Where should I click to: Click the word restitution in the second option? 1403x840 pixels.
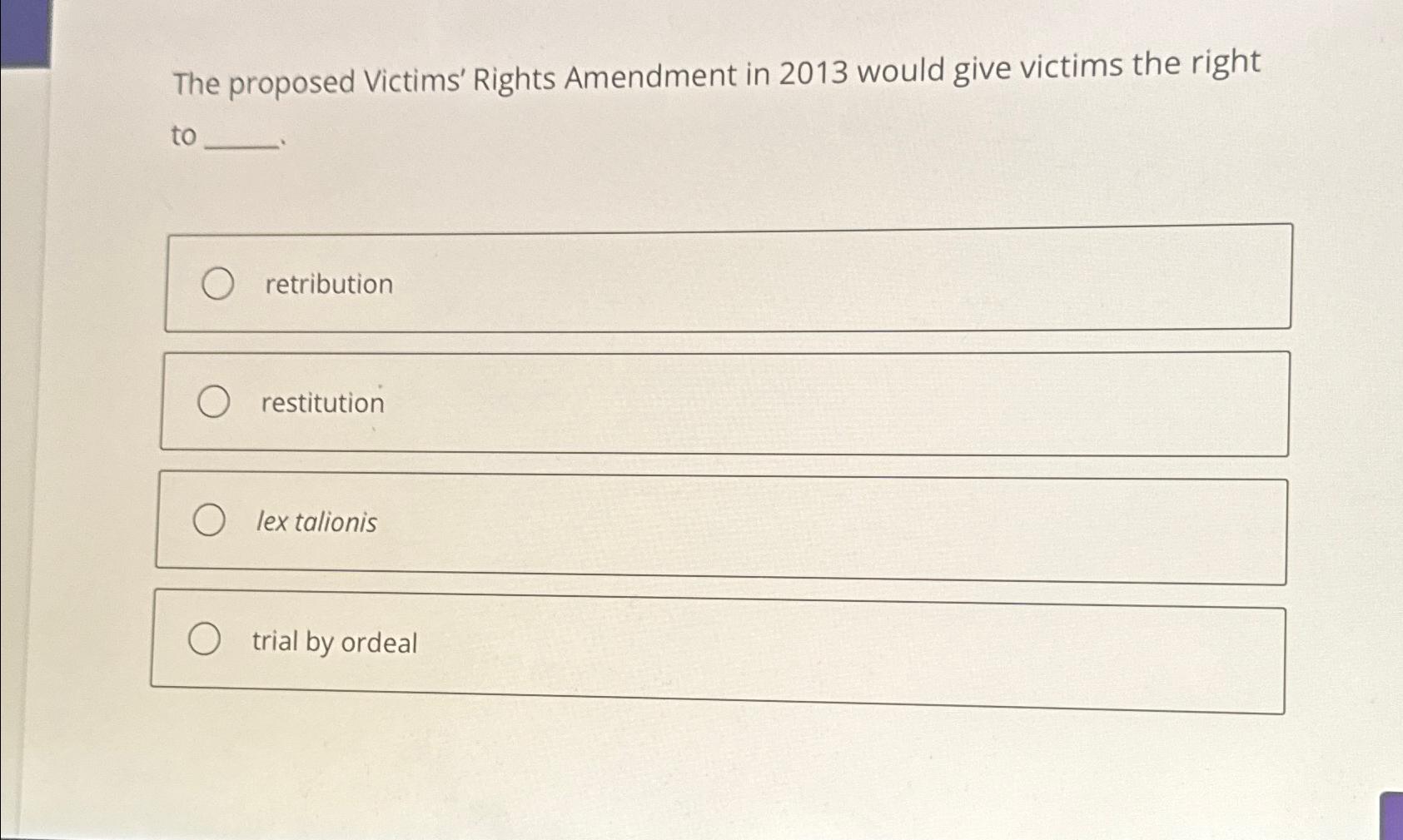coord(321,404)
